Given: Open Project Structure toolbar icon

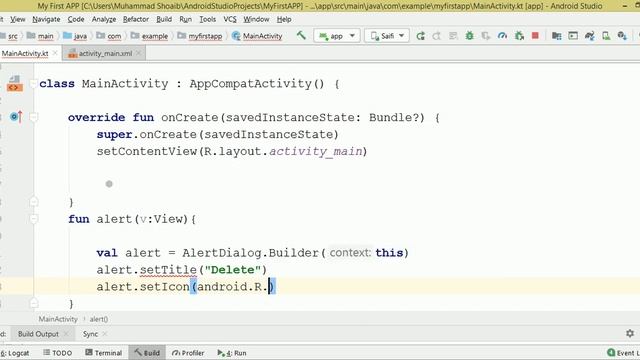Looking at the screenshot, I should [556, 36].
